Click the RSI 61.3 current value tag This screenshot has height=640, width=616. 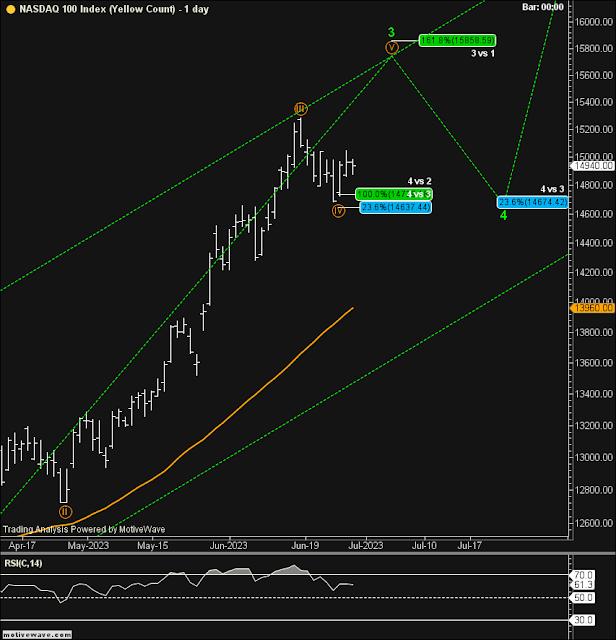pyautogui.click(x=583, y=584)
